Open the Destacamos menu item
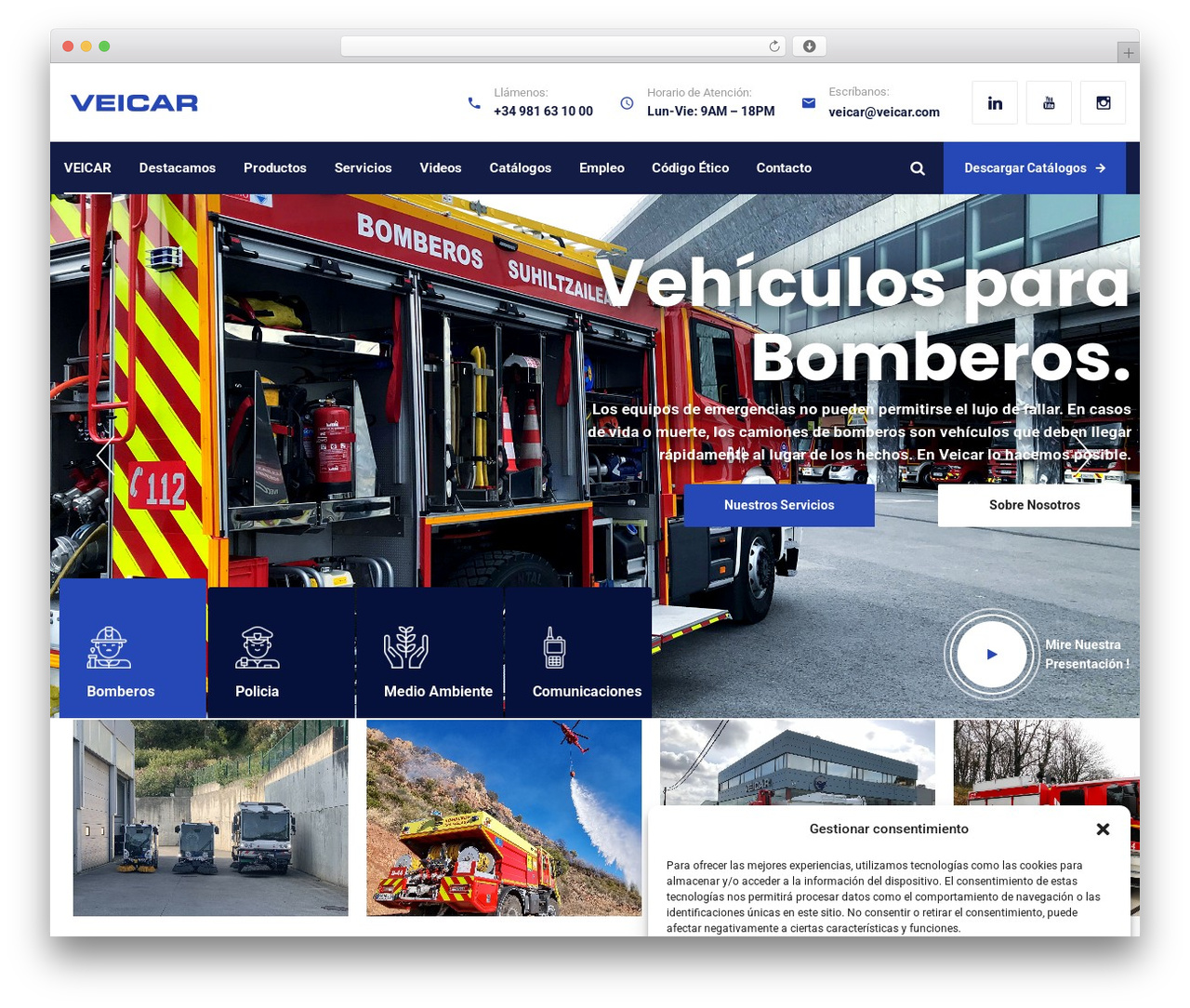Screen dimensions: 1190x1008 pos(178,168)
